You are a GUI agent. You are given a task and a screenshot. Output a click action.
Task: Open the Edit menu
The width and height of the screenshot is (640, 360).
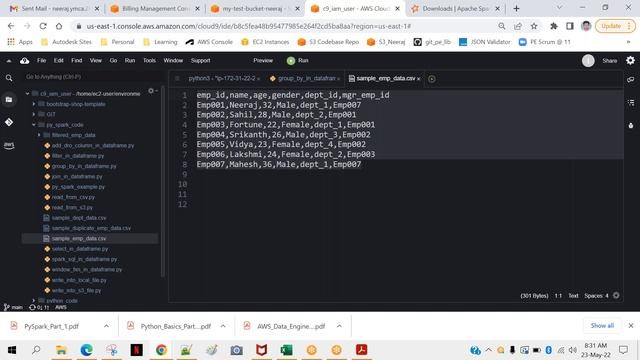(x=59, y=60)
